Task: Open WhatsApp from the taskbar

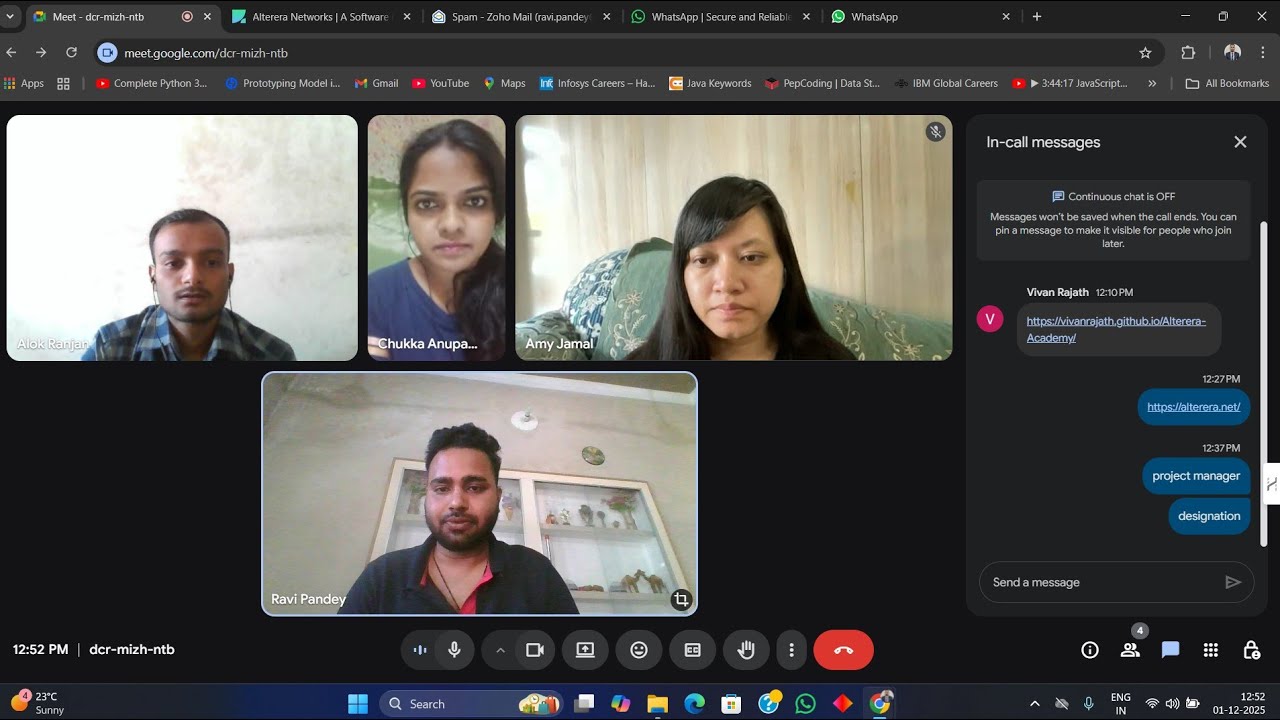Action: click(x=805, y=704)
